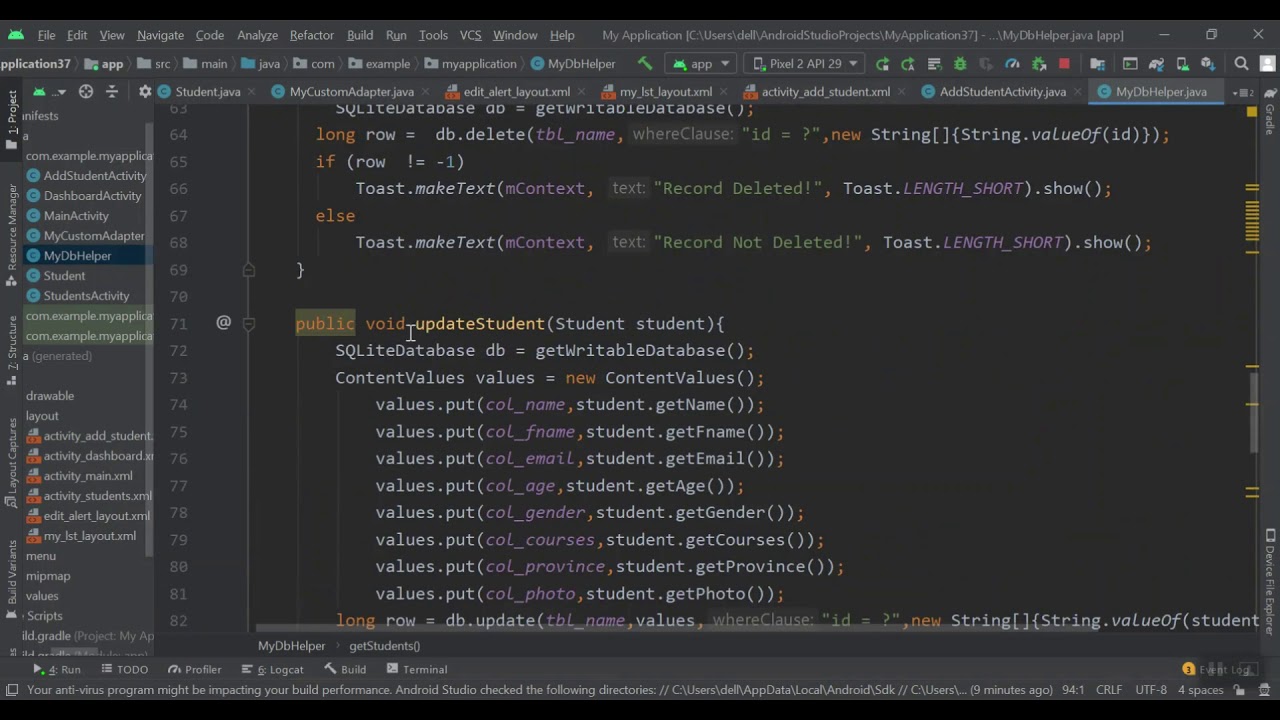Switch to the MyCustomAdapter.java tab
Viewport: 1280px width, 720px height.
click(351, 91)
